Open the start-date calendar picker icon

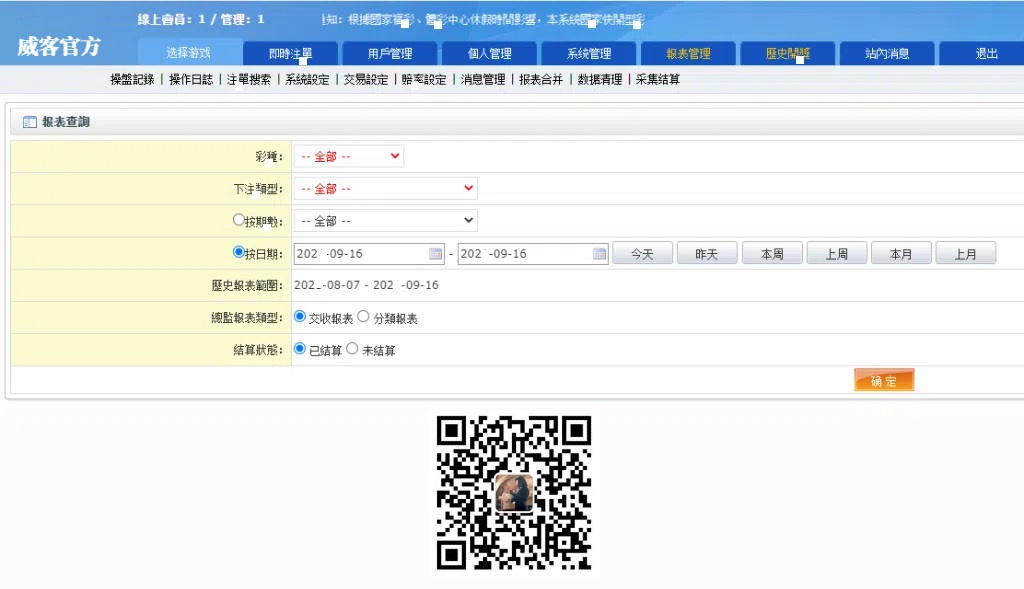[x=436, y=254]
